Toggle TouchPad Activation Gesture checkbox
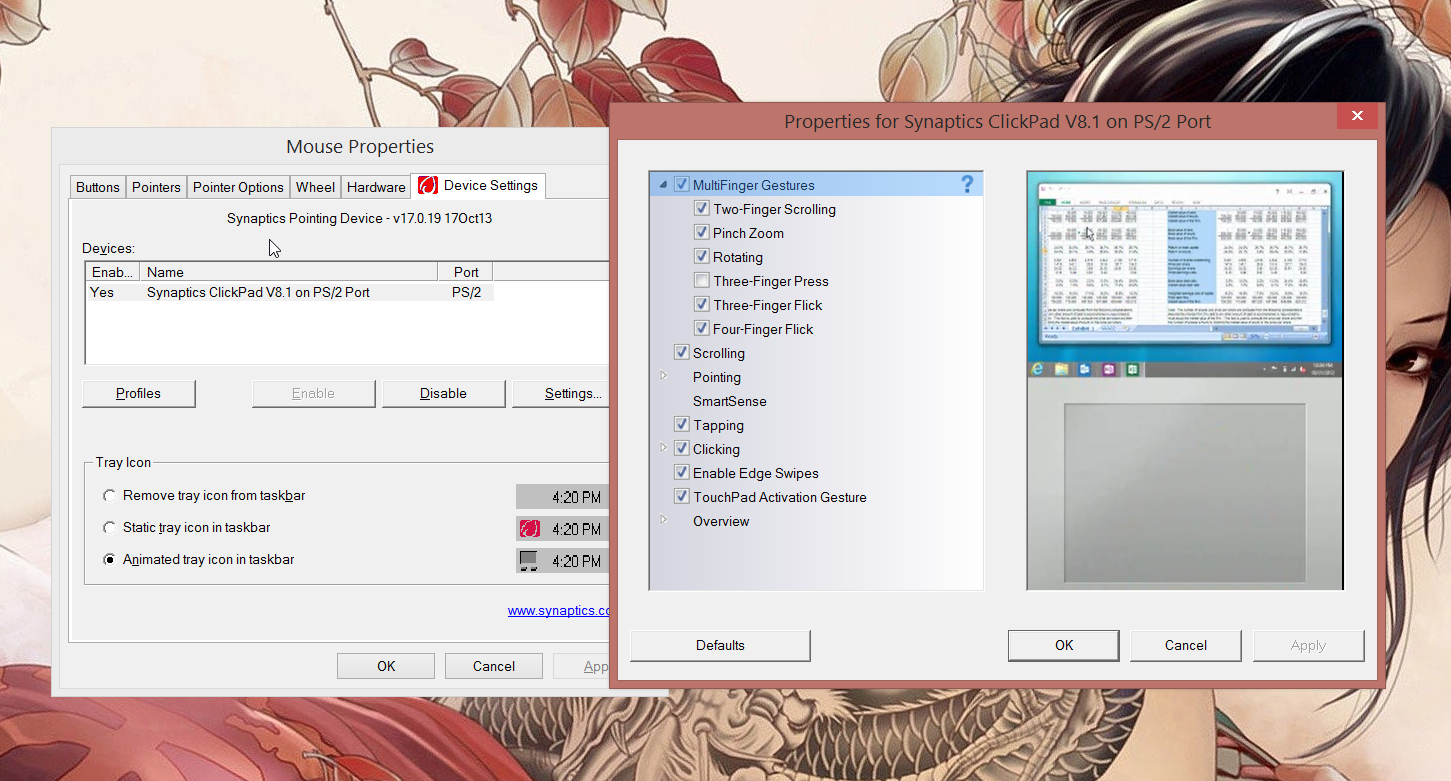The height and width of the screenshot is (781, 1451). tap(682, 497)
